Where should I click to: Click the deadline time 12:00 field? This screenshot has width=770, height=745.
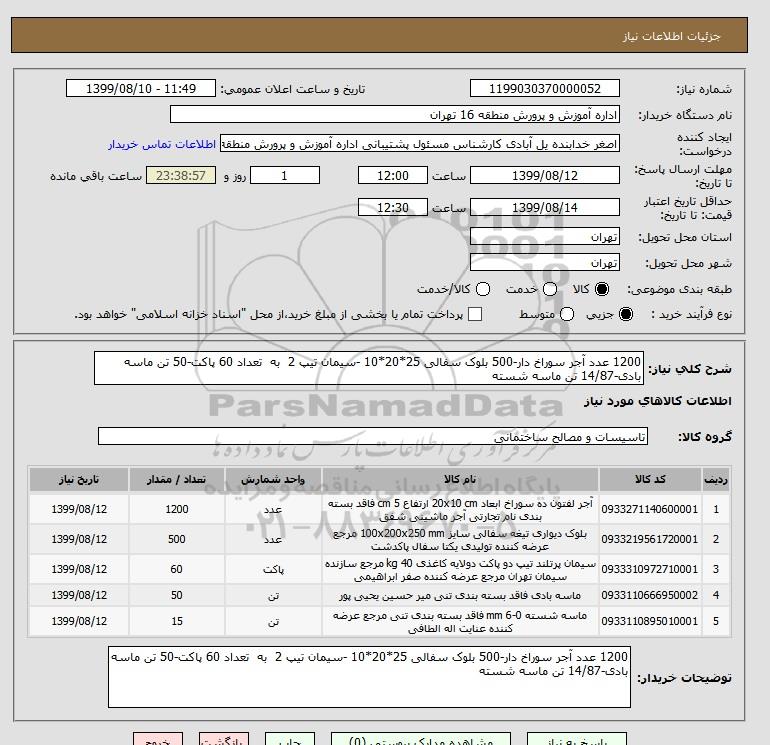coord(393,175)
